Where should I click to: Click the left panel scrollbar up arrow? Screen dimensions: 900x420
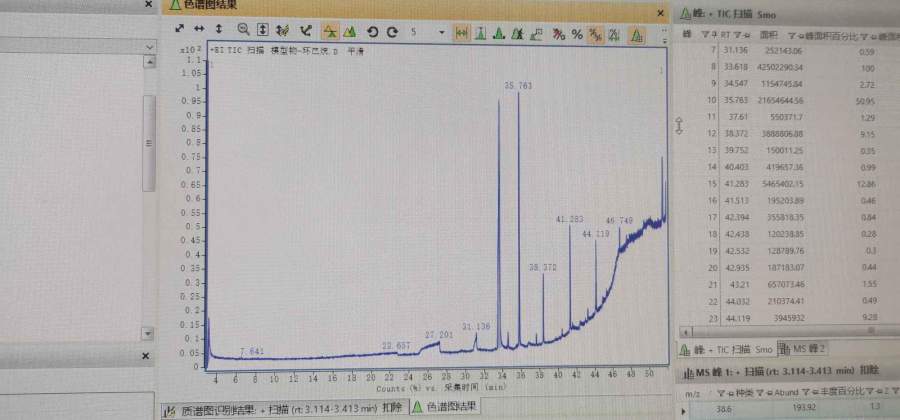tap(149, 62)
